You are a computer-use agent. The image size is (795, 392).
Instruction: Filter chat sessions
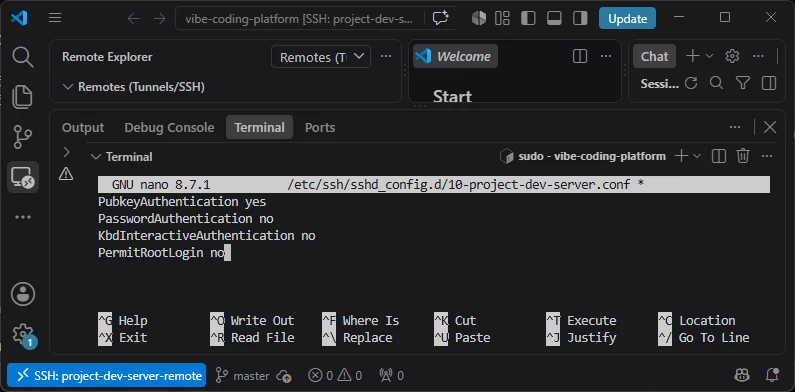point(743,83)
